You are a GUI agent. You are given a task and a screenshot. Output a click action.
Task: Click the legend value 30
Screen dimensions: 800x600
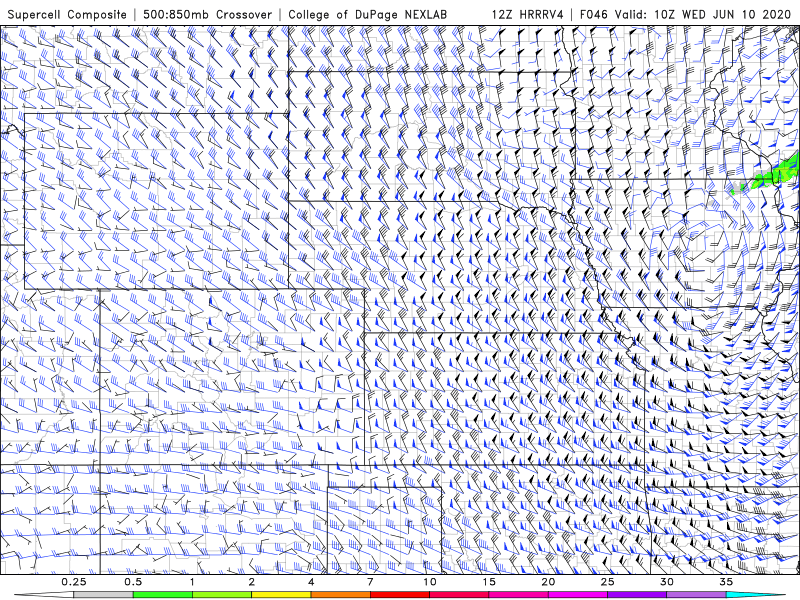pos(666,582)
